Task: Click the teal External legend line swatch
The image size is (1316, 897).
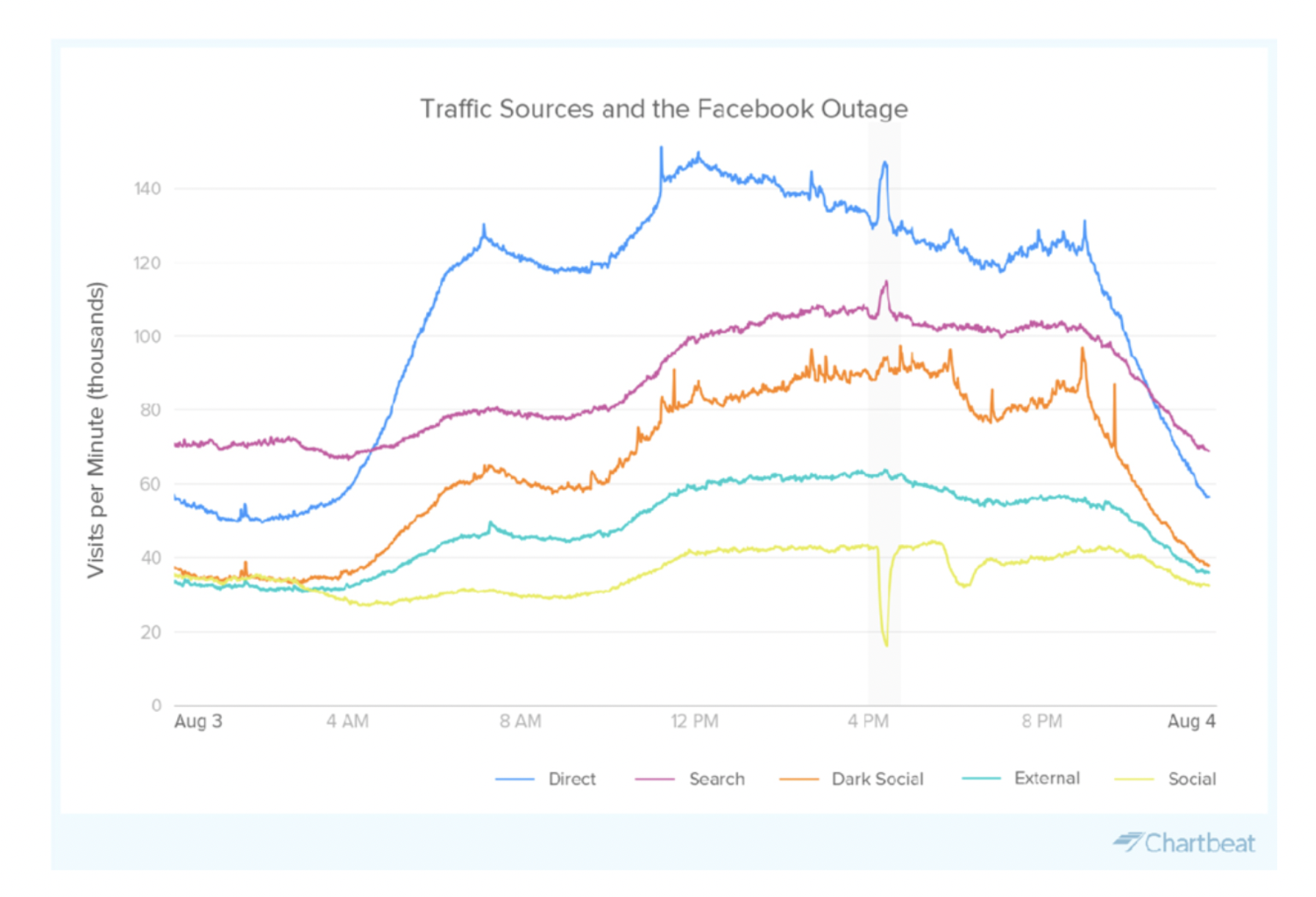Action: coord(981,778)
